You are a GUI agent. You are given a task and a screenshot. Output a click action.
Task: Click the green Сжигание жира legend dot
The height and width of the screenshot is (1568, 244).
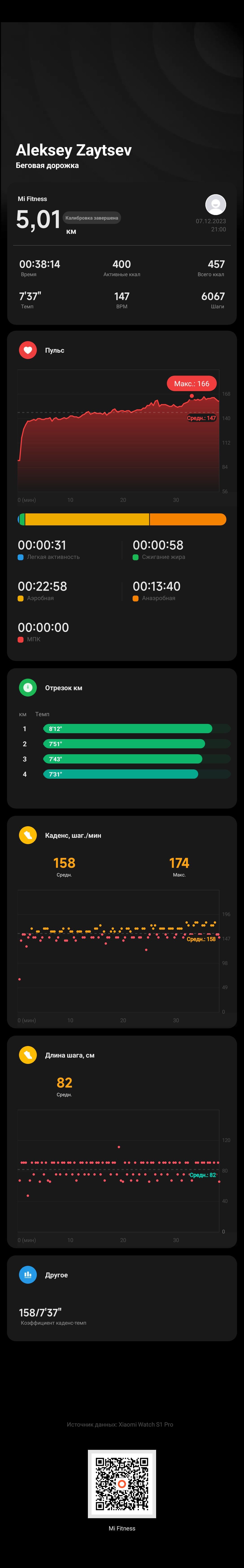pyautogui.click(x=135, y=557)
